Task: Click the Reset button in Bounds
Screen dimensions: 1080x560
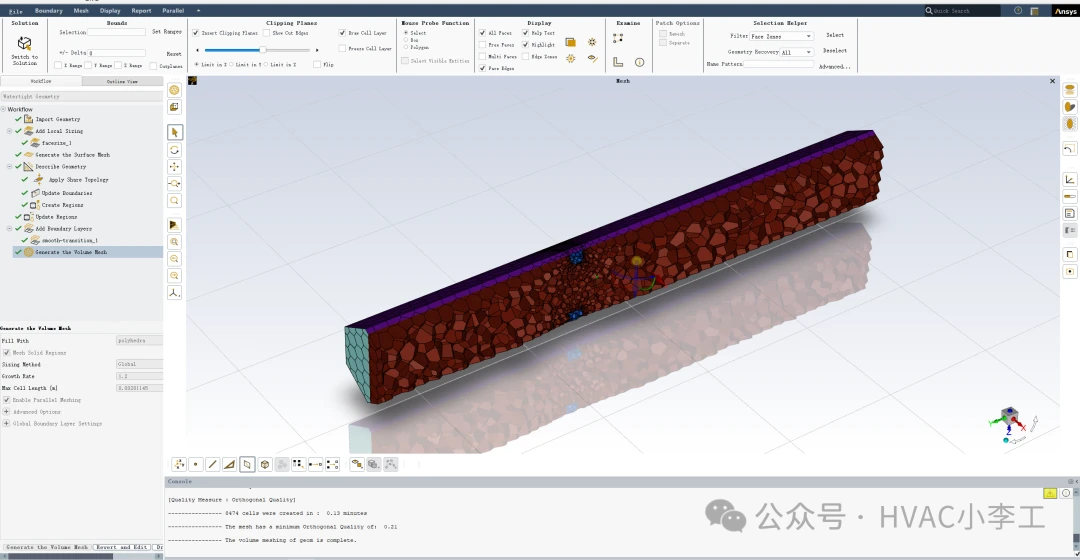Action: [x=174, y=53]
